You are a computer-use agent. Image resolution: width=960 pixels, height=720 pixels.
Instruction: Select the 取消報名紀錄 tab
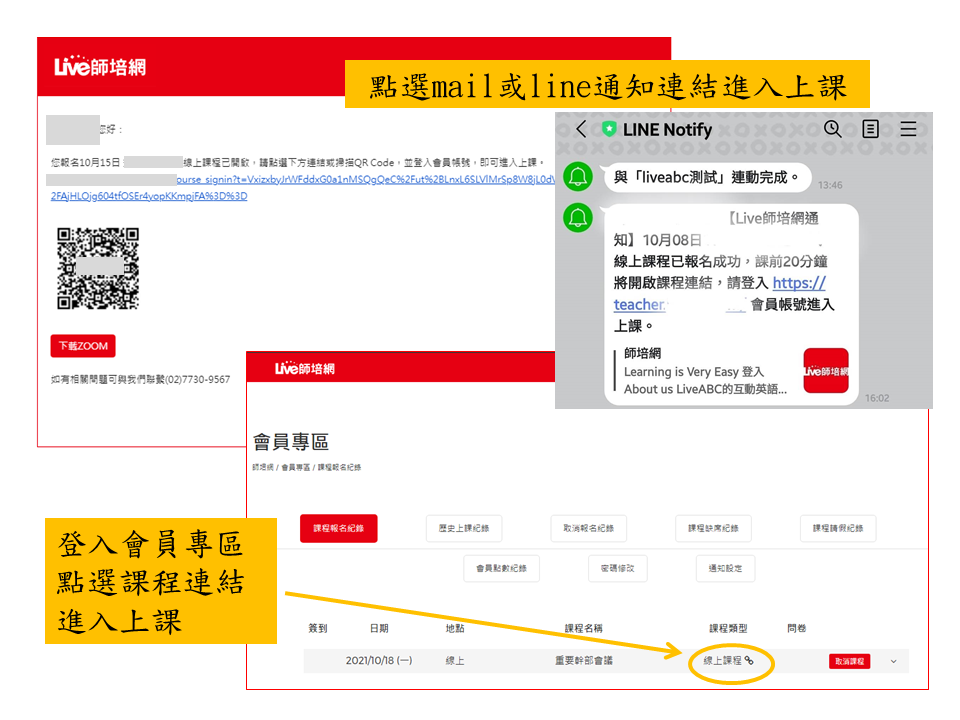[589, 528]
